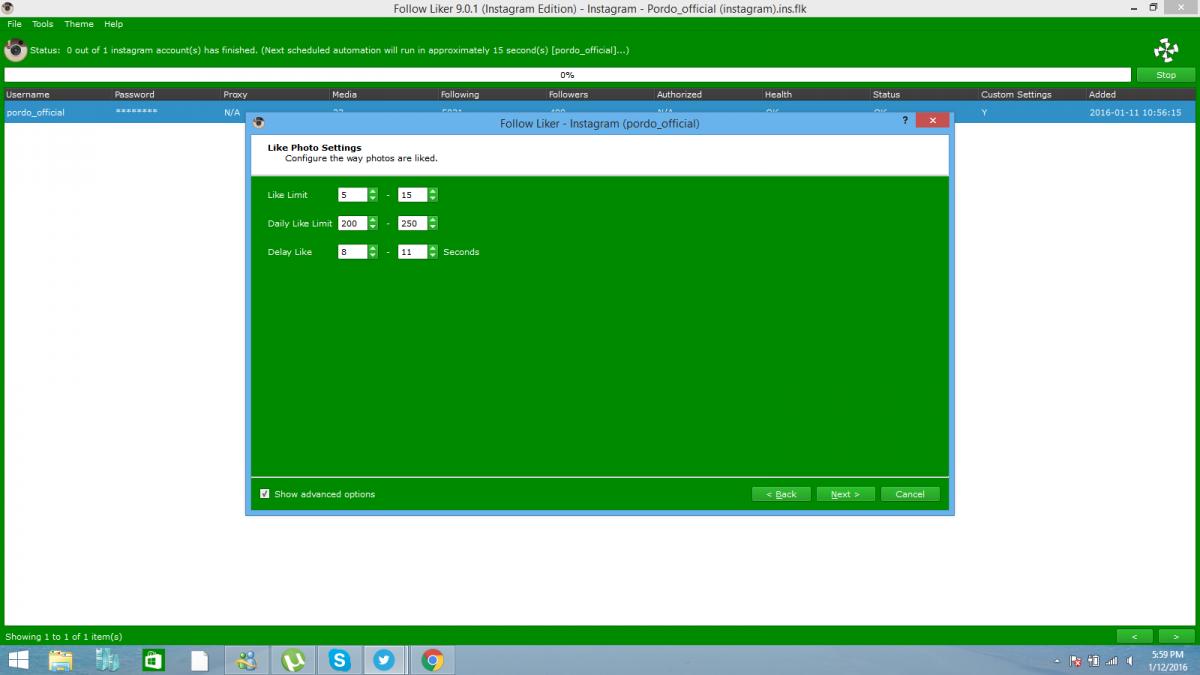Viewport: 1200px width, 675px height.
Task: Open the Theme menu
Action: pos(79,24)
